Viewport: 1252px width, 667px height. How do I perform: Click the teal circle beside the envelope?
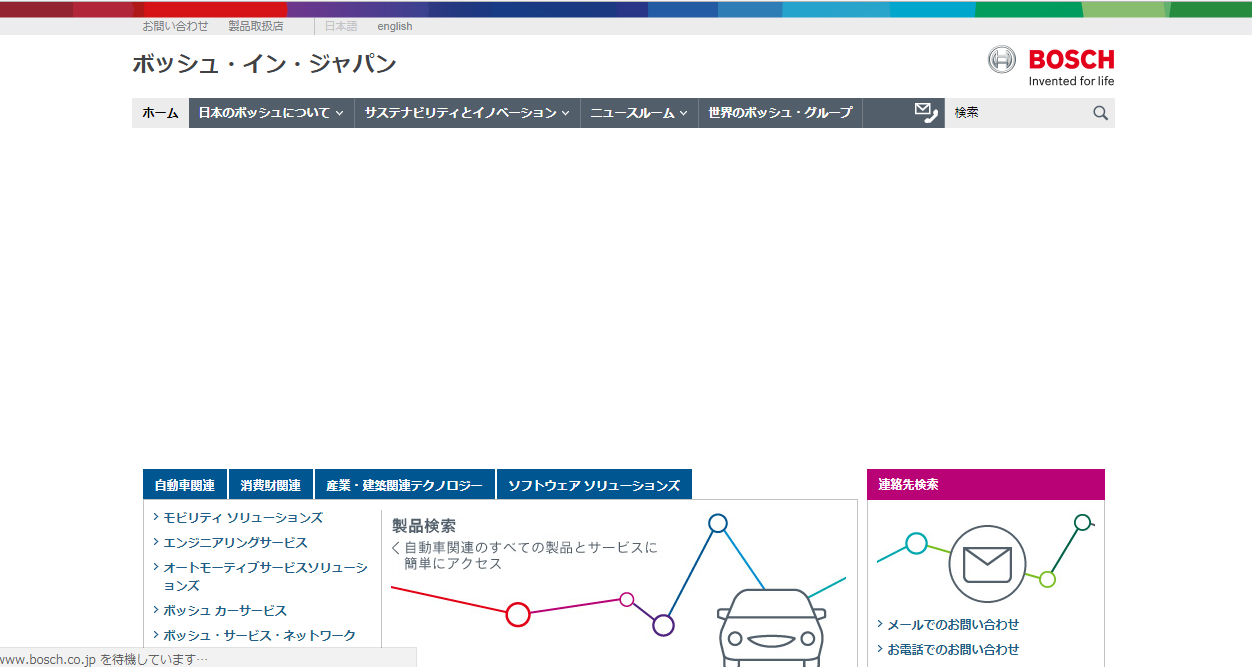tap(916, 543)
